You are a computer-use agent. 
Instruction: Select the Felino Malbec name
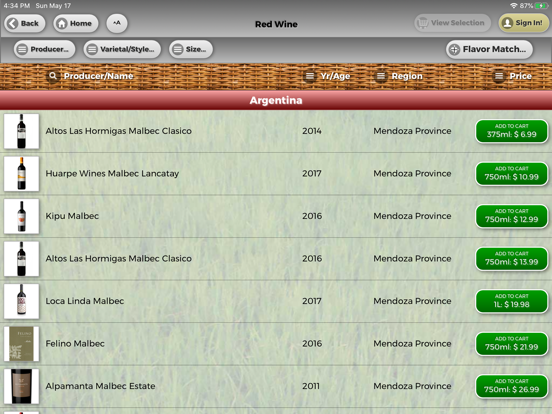[x=75, y=344]
